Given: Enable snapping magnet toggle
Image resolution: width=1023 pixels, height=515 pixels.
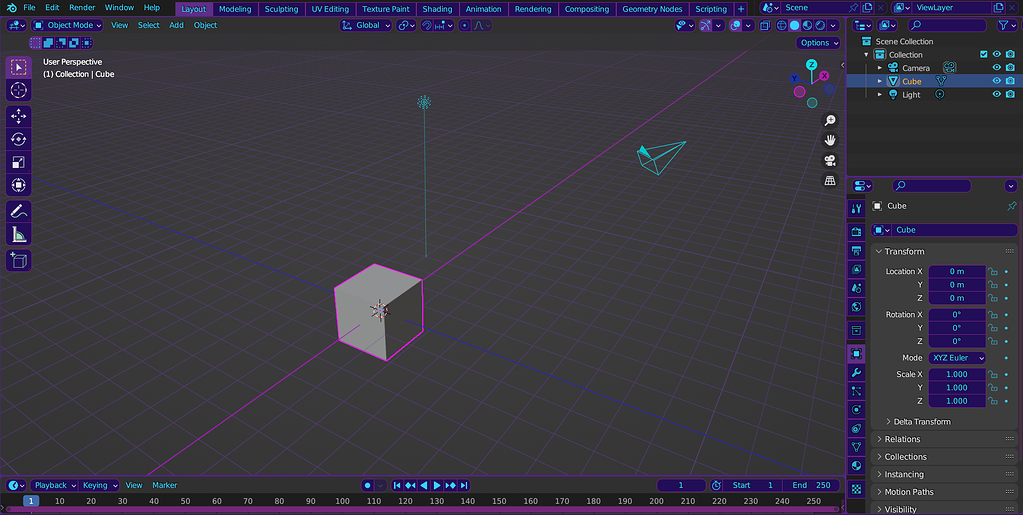Looking at the screenshot, I should pos(427,25).
